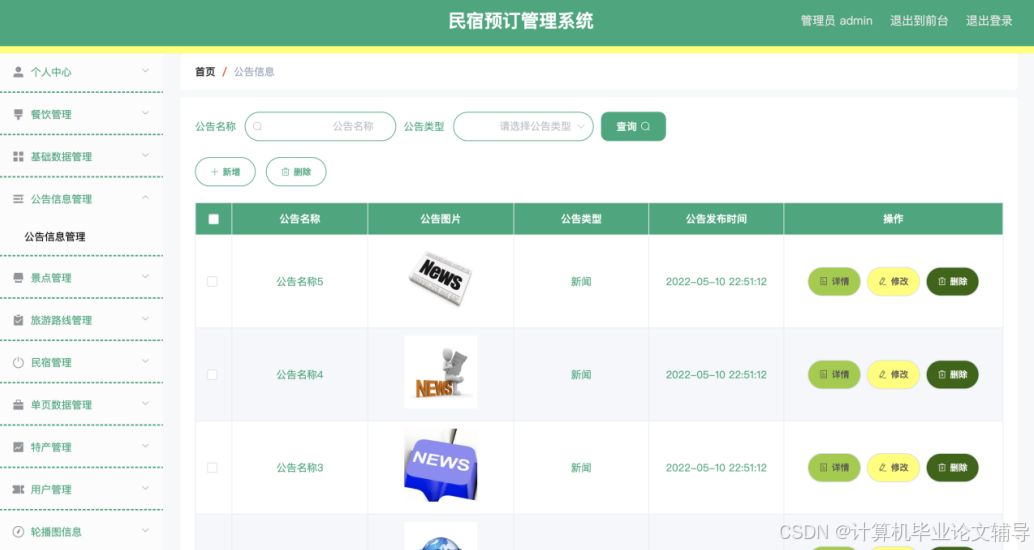The height and width of the screenshot is (550, 1034).
Task: Open the 轮播图信息 menu label
Action: (56, 532)
